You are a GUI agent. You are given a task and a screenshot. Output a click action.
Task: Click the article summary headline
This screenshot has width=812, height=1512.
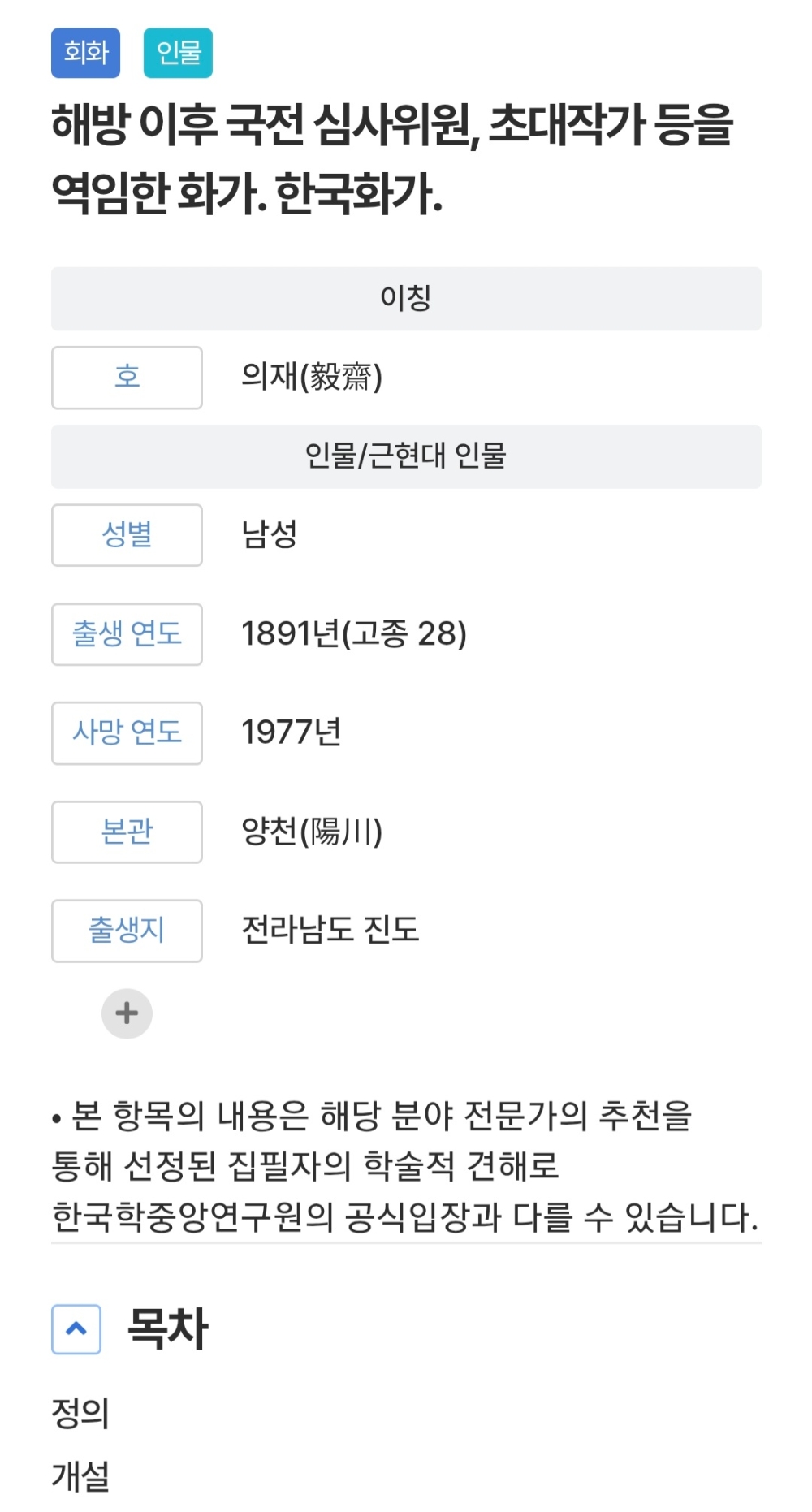(392, 159)
